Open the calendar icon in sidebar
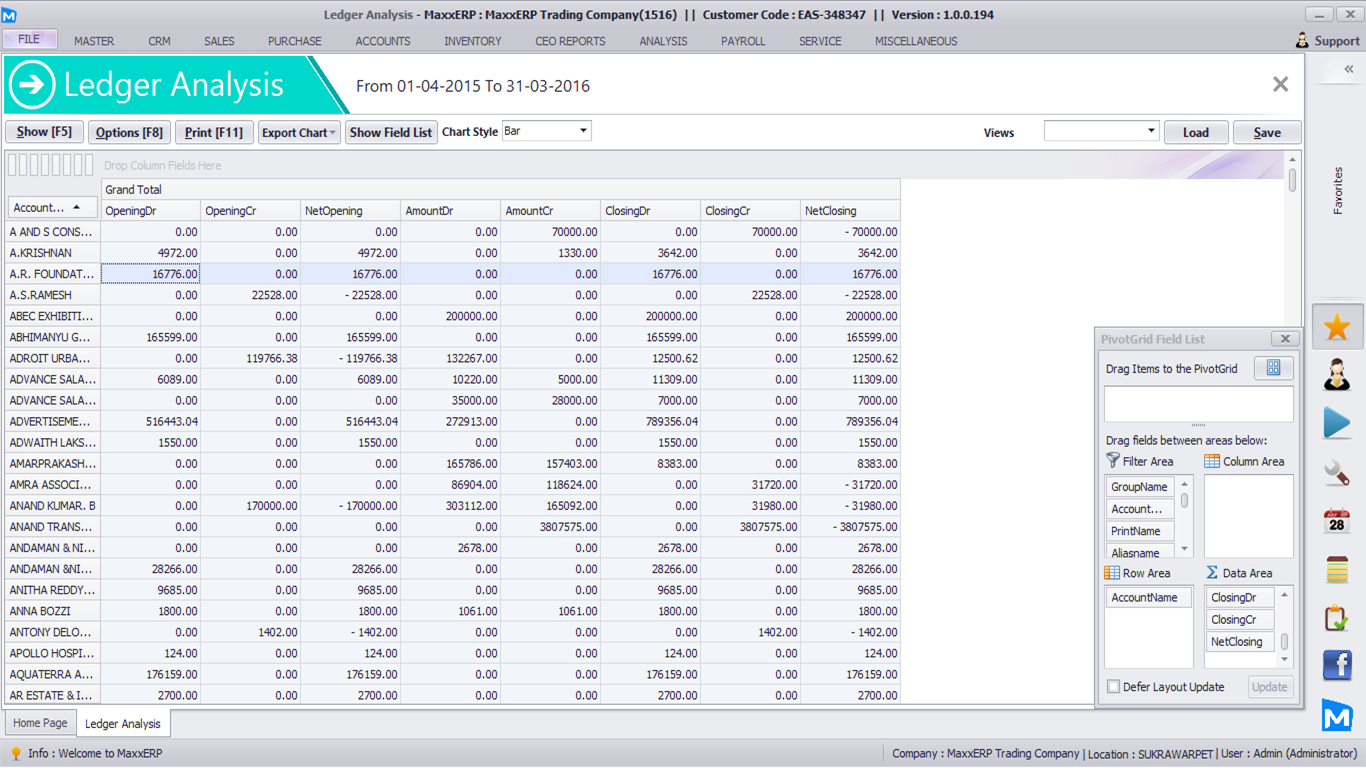 tap(1337, 521)
